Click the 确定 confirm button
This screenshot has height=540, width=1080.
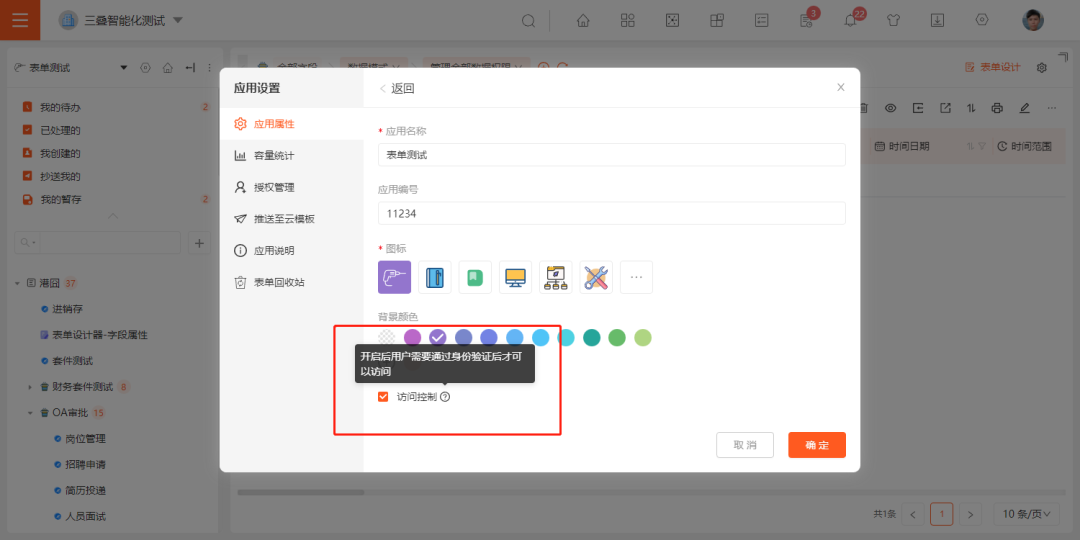817,445
